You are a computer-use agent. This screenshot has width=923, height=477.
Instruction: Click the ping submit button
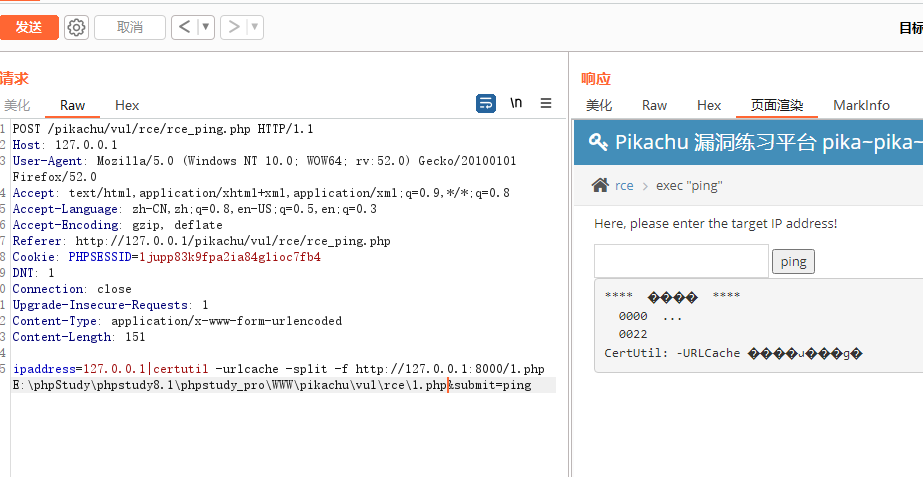coord(793,261)
